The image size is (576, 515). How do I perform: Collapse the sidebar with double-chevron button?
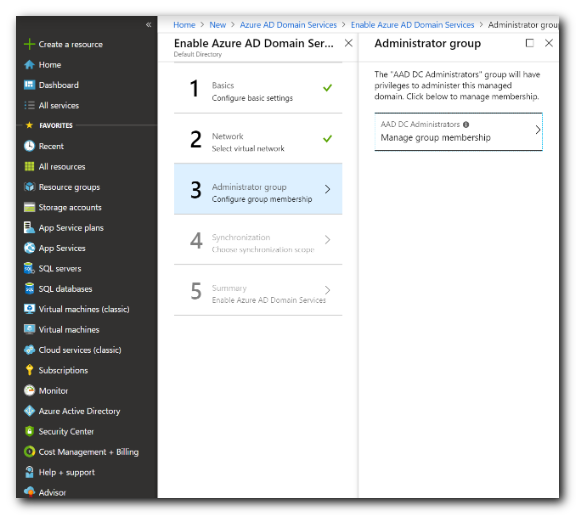tap(148, 25)
